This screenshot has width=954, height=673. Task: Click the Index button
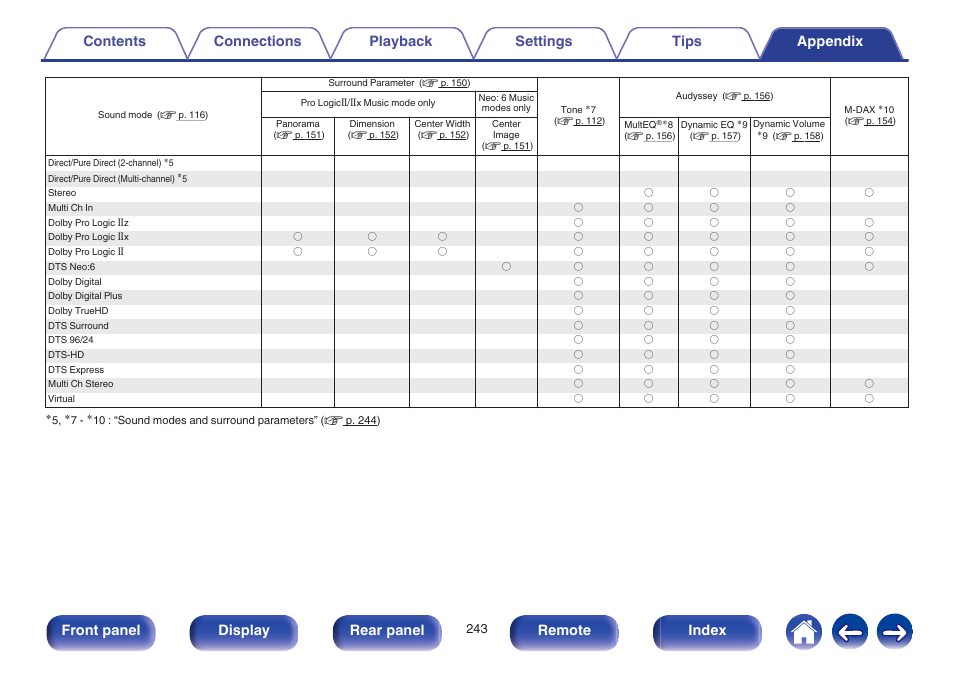coord(707,632)
